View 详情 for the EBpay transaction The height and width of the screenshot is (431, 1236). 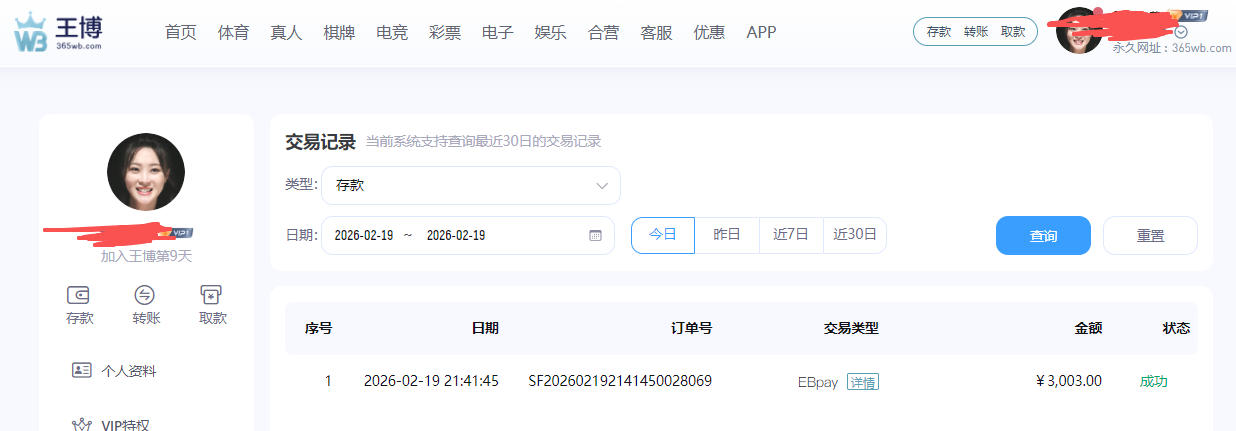(x=863, y=382)
